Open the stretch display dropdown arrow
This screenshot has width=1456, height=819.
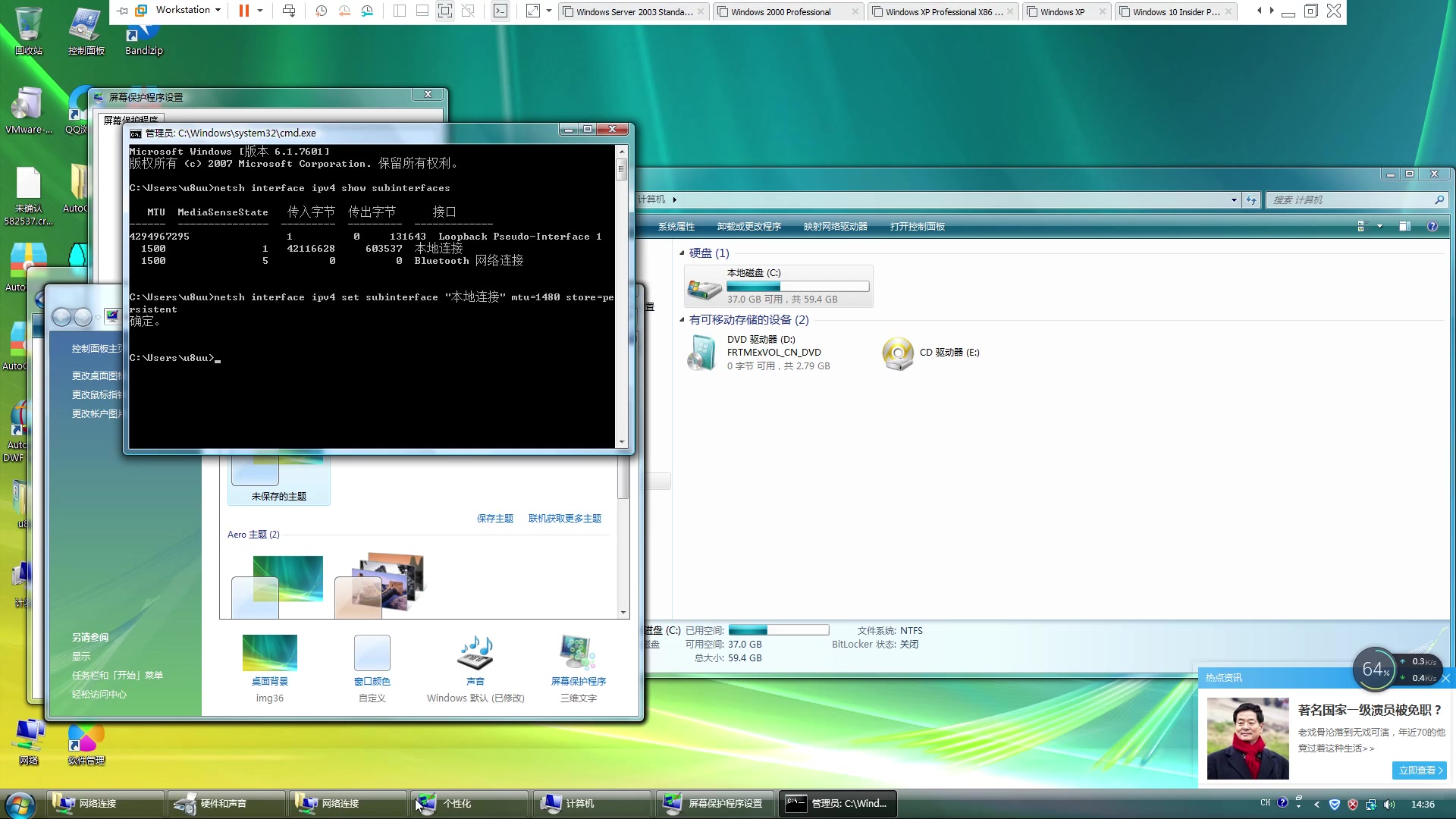(x=549, y=11)
